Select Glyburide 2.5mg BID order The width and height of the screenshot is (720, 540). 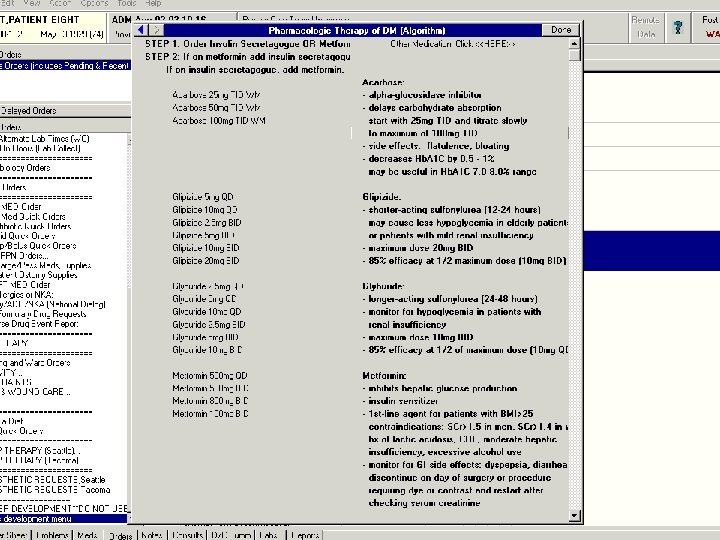[209, 325]
